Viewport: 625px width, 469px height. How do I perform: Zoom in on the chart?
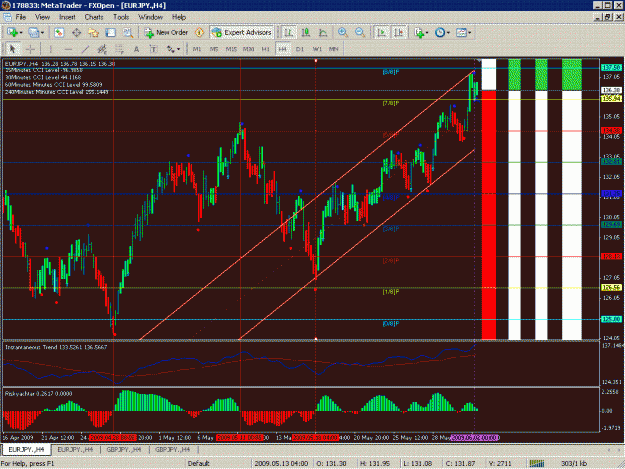[342, 33]
